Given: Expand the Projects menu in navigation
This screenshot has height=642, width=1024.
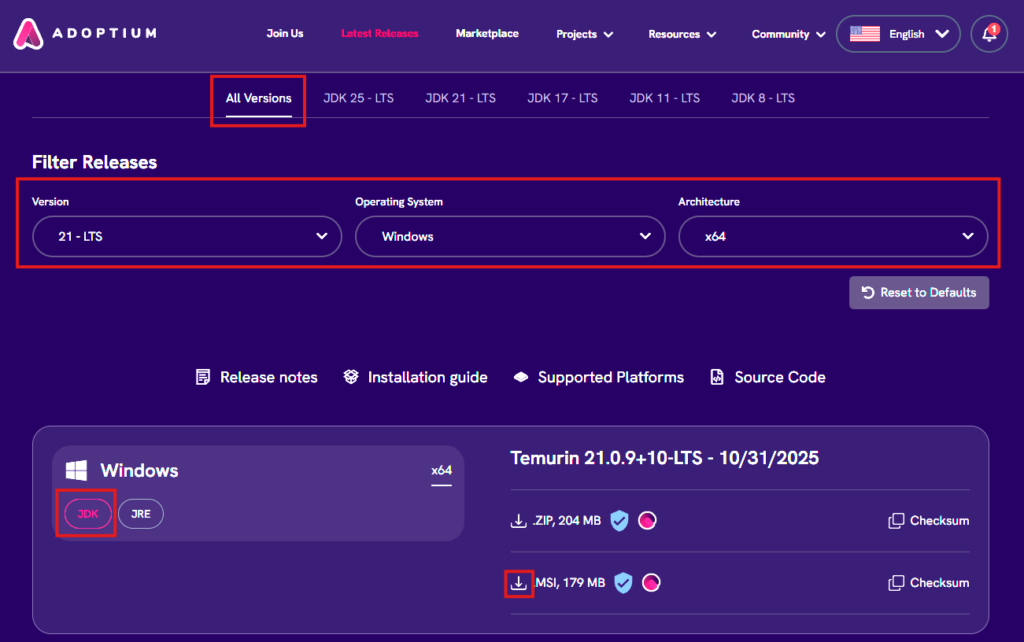Looking at the screenshot, I should click(x=583, y=34).
